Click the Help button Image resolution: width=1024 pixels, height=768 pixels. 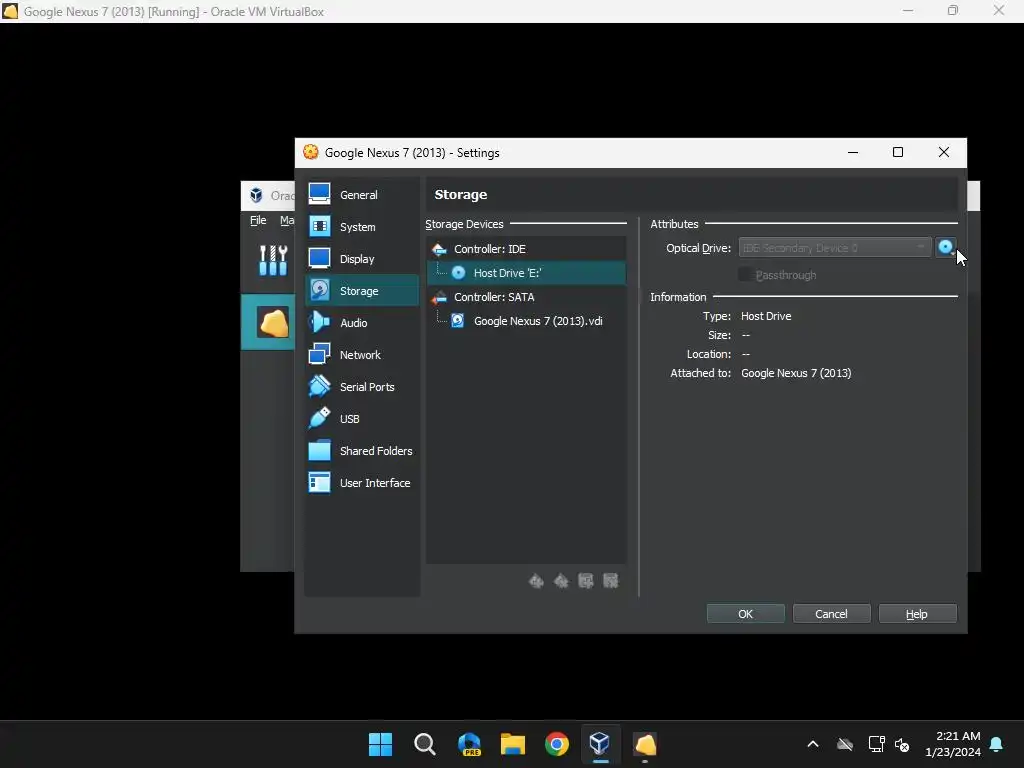918,614
